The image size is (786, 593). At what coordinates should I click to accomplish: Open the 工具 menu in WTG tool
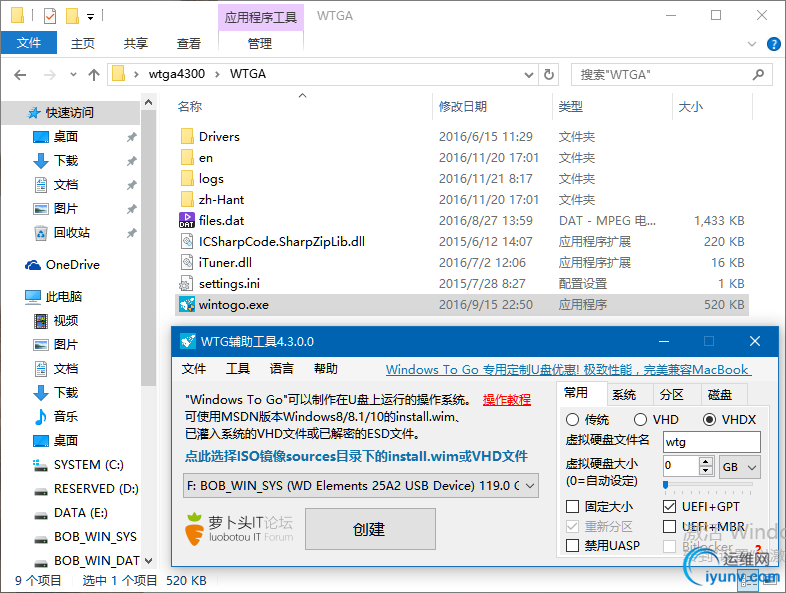pos(238,369)
